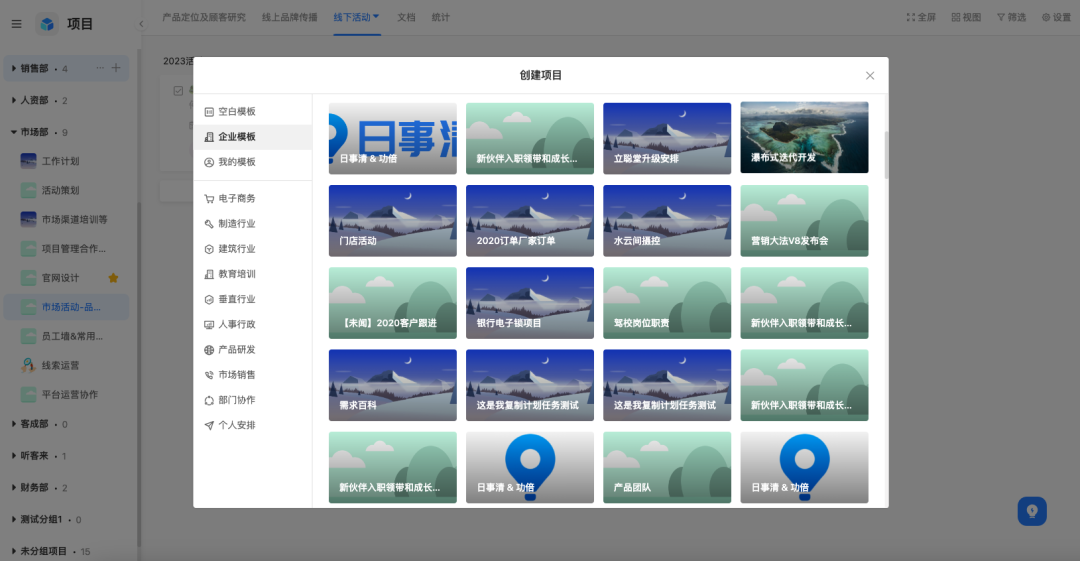Choose the 瀑布式迭代开发 template

804,138
